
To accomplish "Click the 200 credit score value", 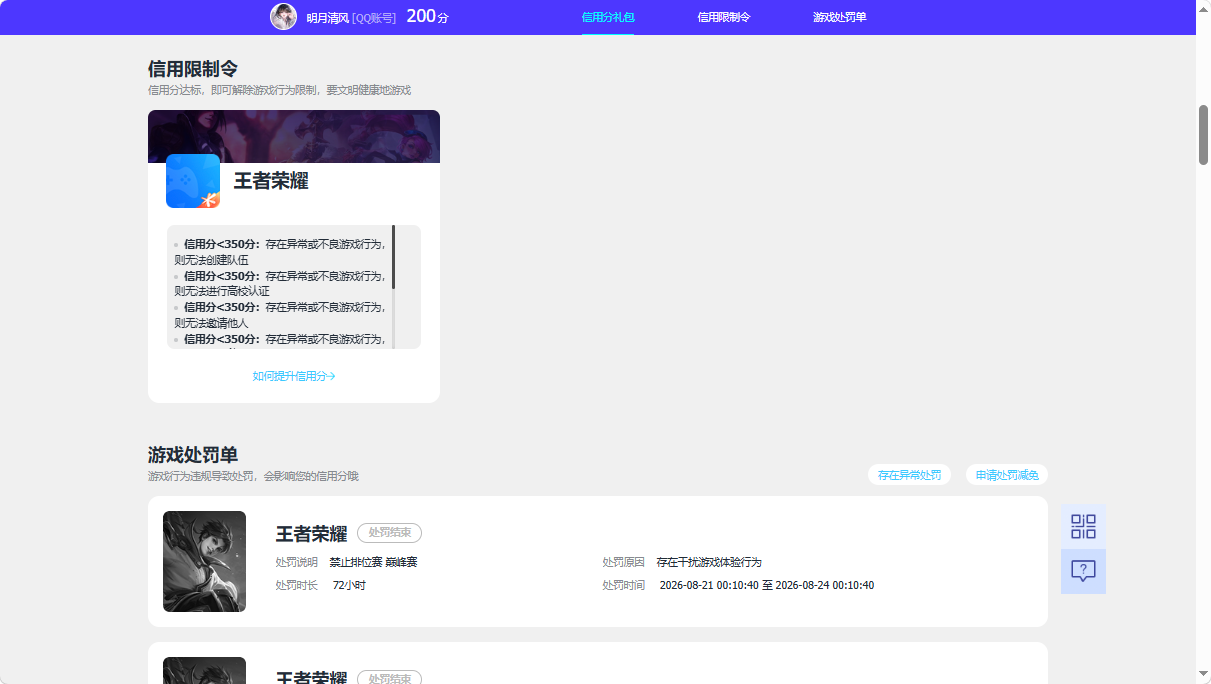I will [x=421, y=16].
